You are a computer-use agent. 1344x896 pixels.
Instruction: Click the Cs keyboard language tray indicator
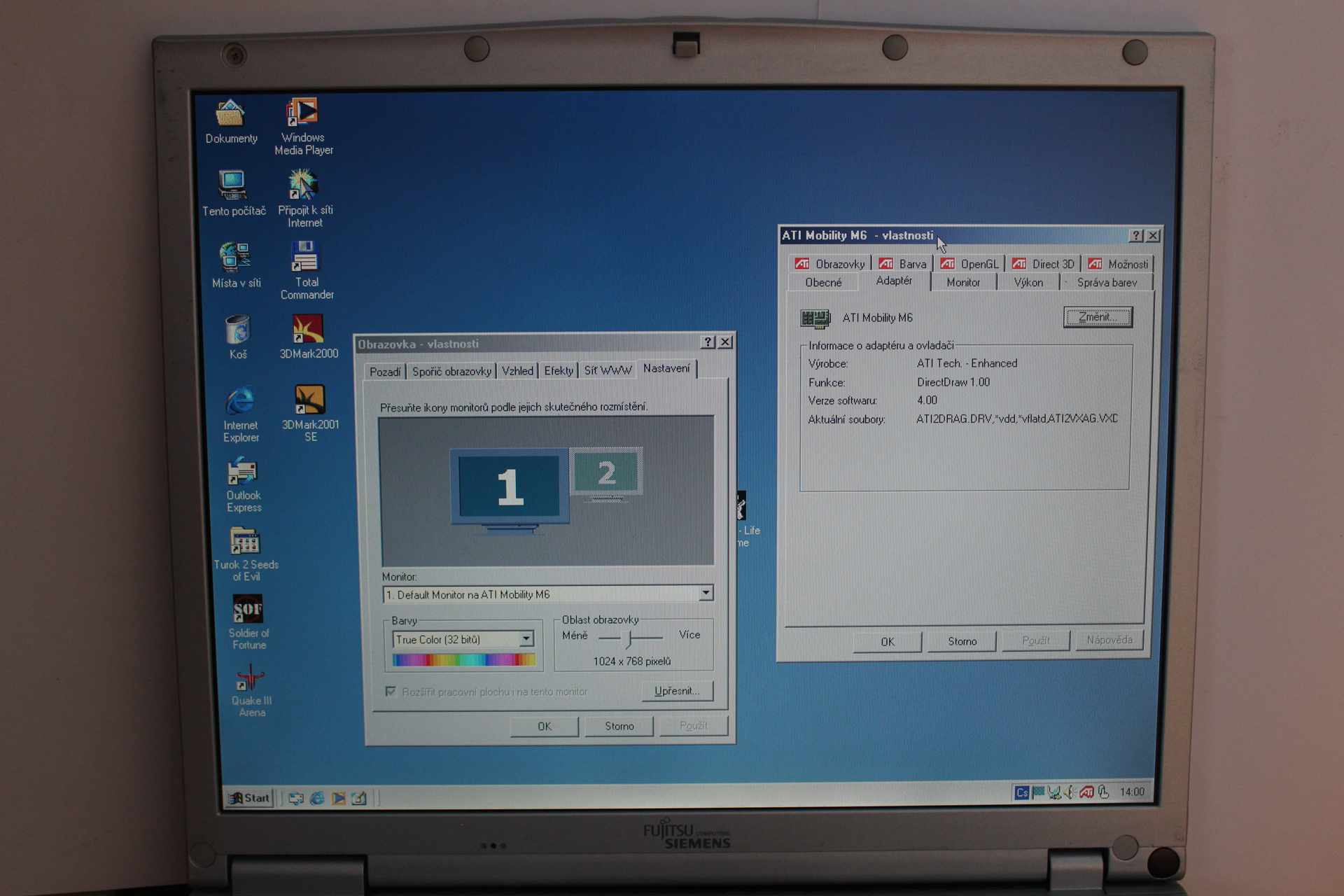tap(1021, 792)
